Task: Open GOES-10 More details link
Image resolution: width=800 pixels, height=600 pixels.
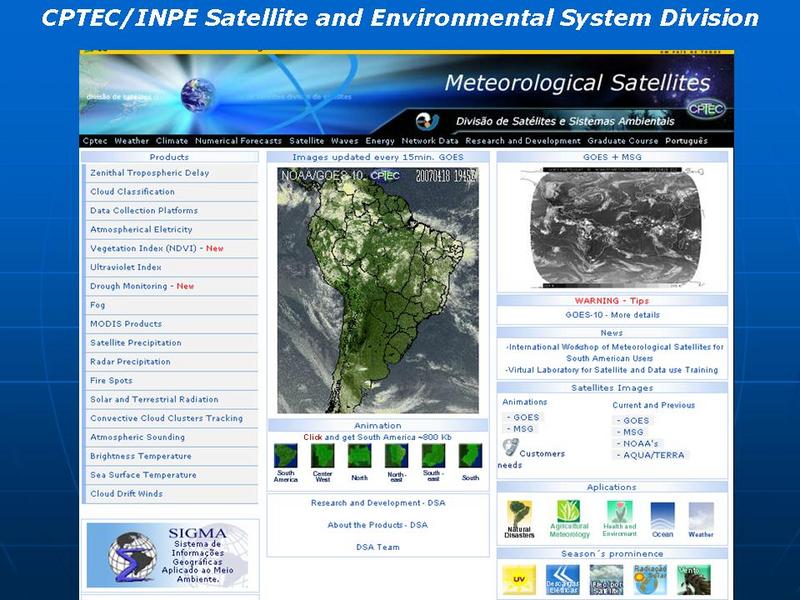Action: pos(612,315)
